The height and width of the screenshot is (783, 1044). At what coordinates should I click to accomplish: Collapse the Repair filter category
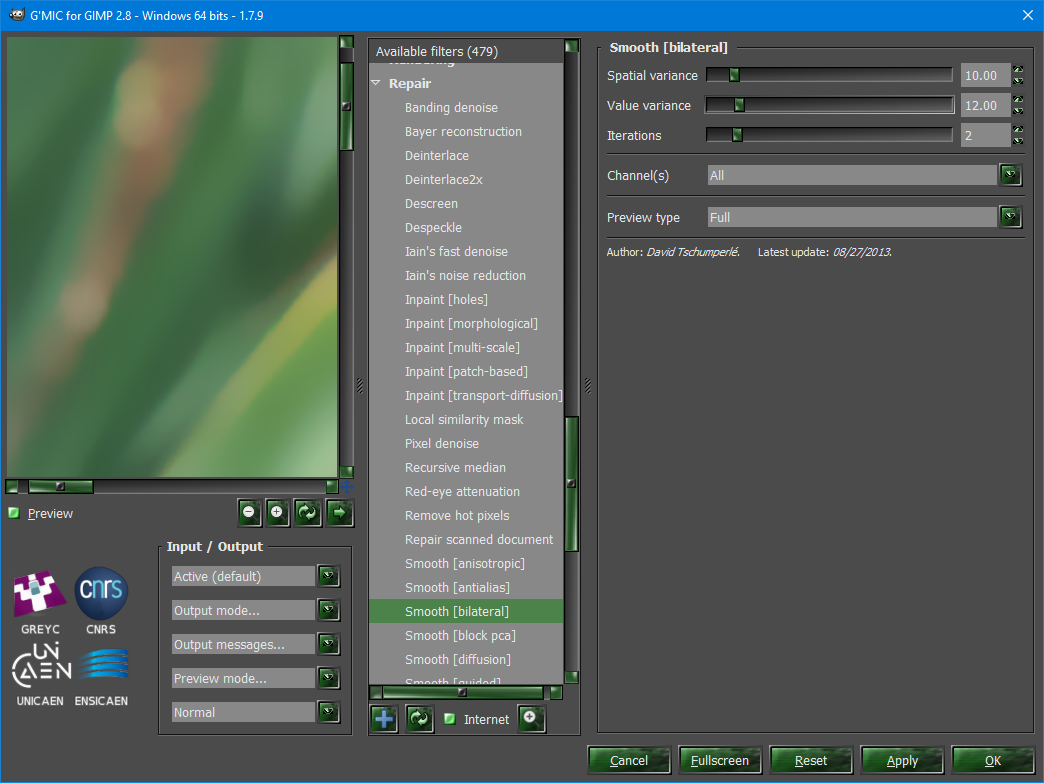[376, 83]
